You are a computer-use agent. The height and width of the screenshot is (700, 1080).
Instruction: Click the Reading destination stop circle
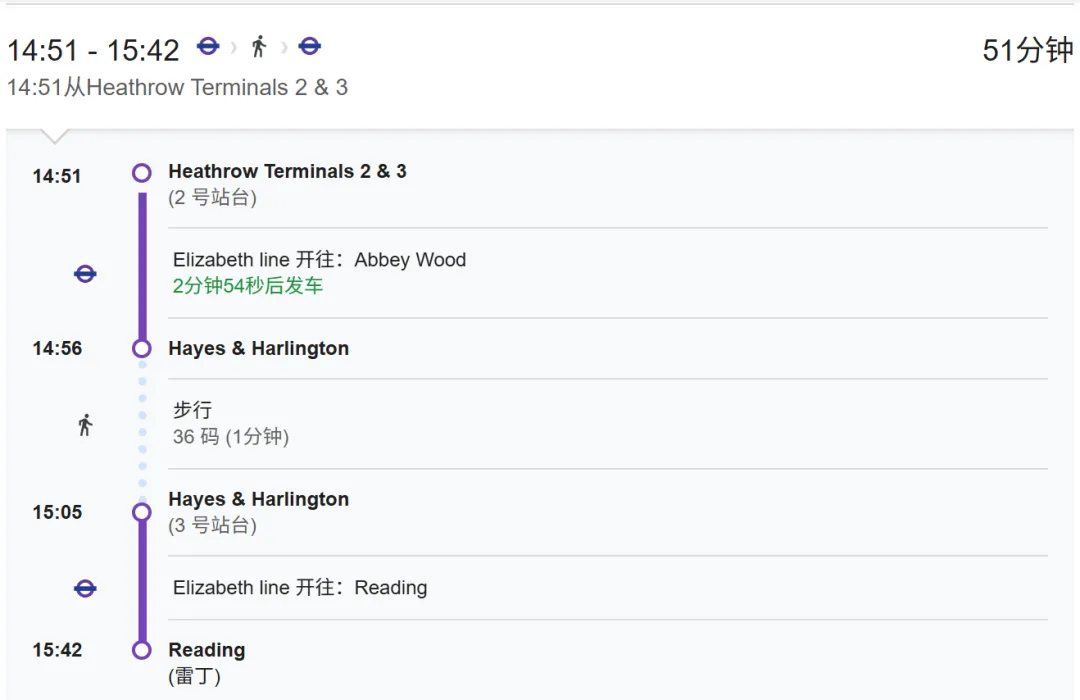142,650
